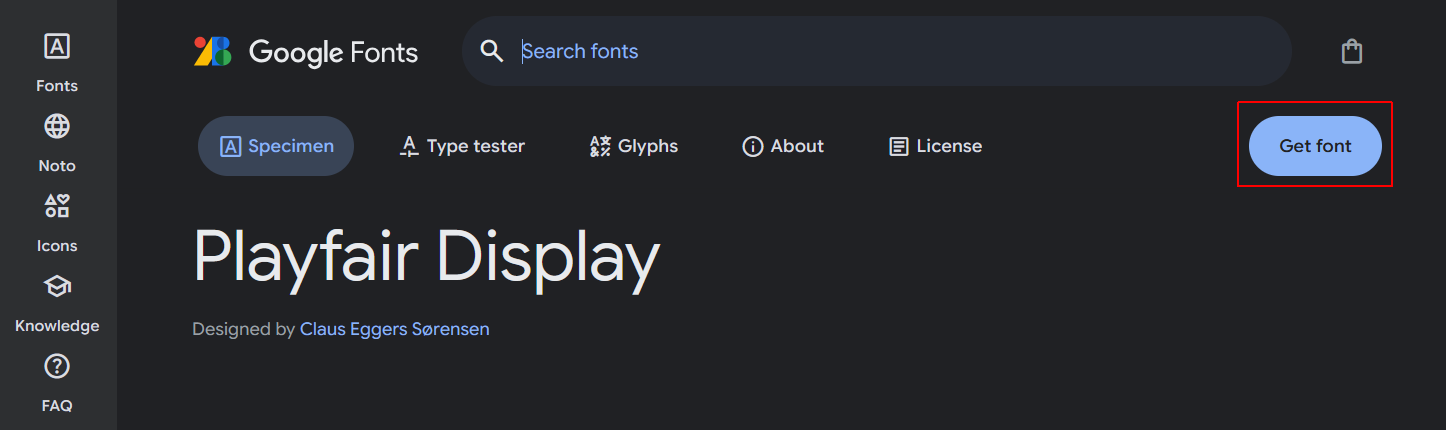Viewport: 1446px width, 430px height.
Task: Open the Fonts section in sidebar
Action: click(57, 62)
